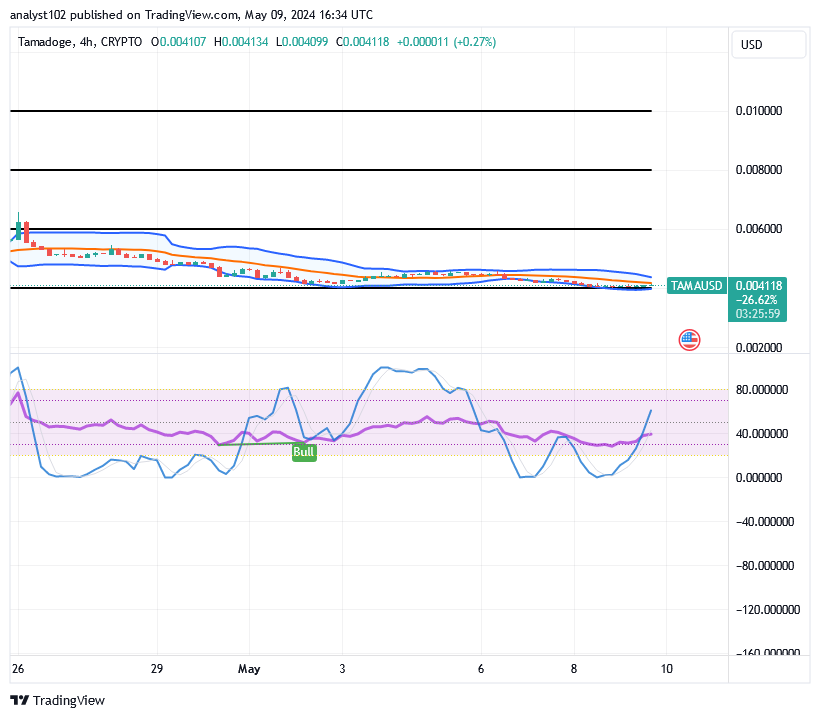Image resolution: width=820 pixels, height=718 pixels.
Task: Click the low value L0.004099
Action: tap(302, 42)
